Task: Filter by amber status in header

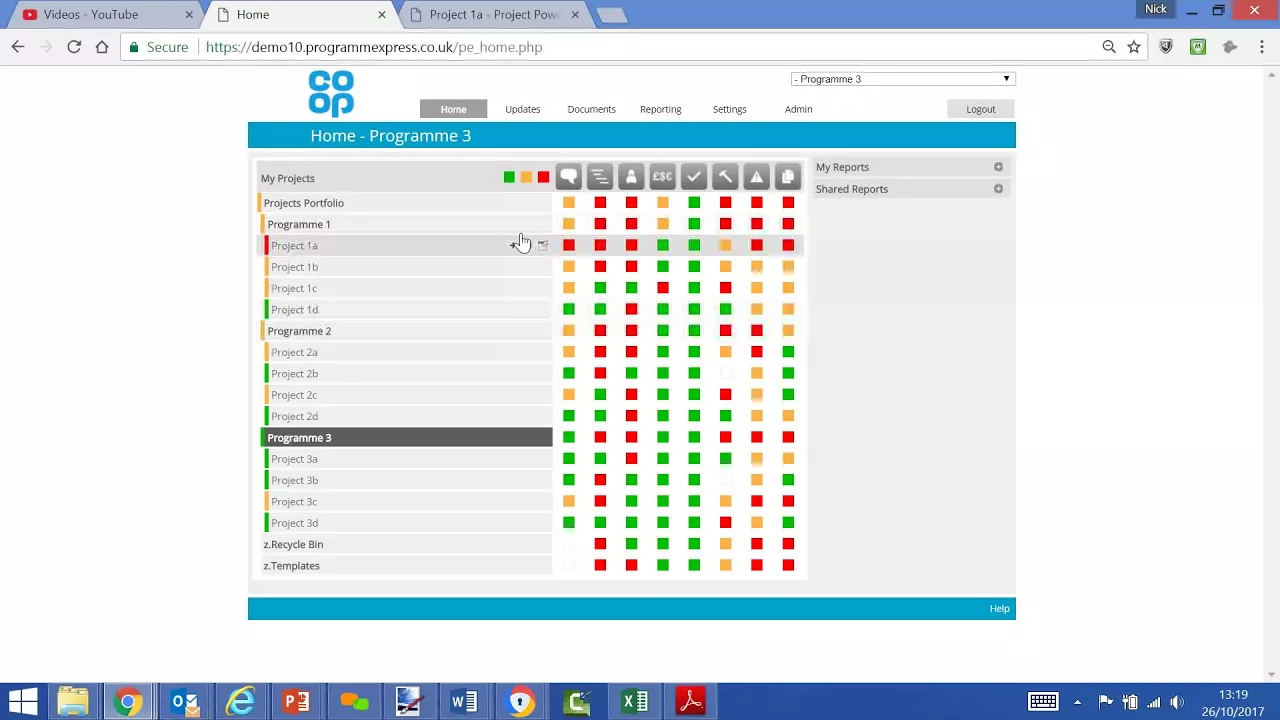Action: pos(526,178)
